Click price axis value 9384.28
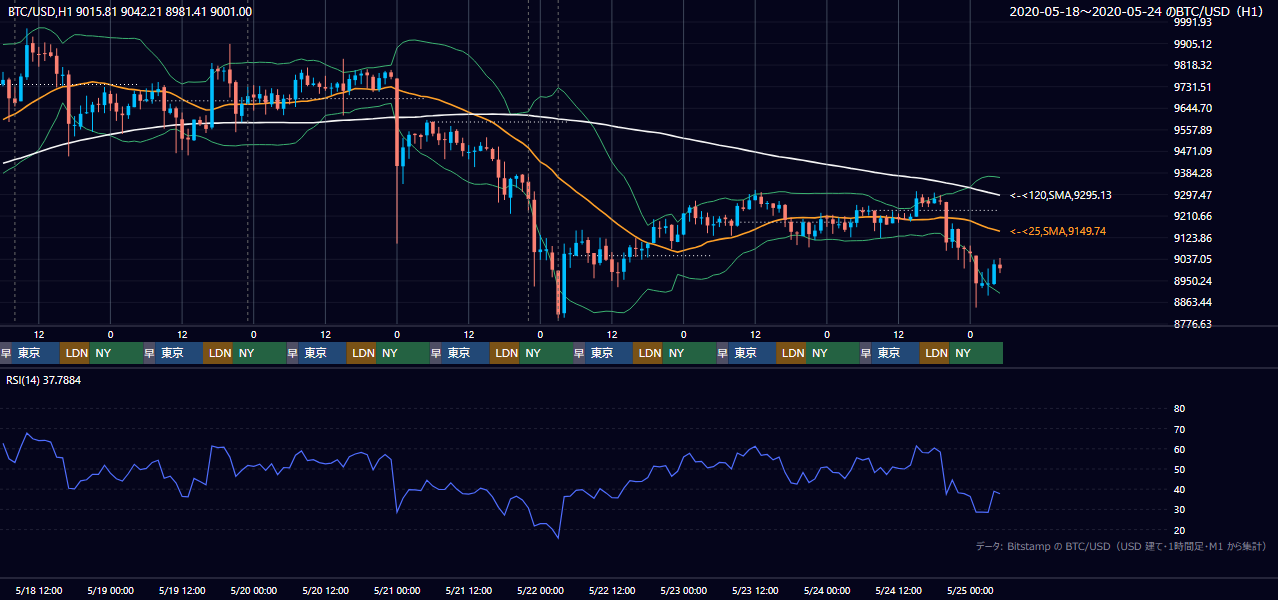1278x600 pixels. [1193, 173]
